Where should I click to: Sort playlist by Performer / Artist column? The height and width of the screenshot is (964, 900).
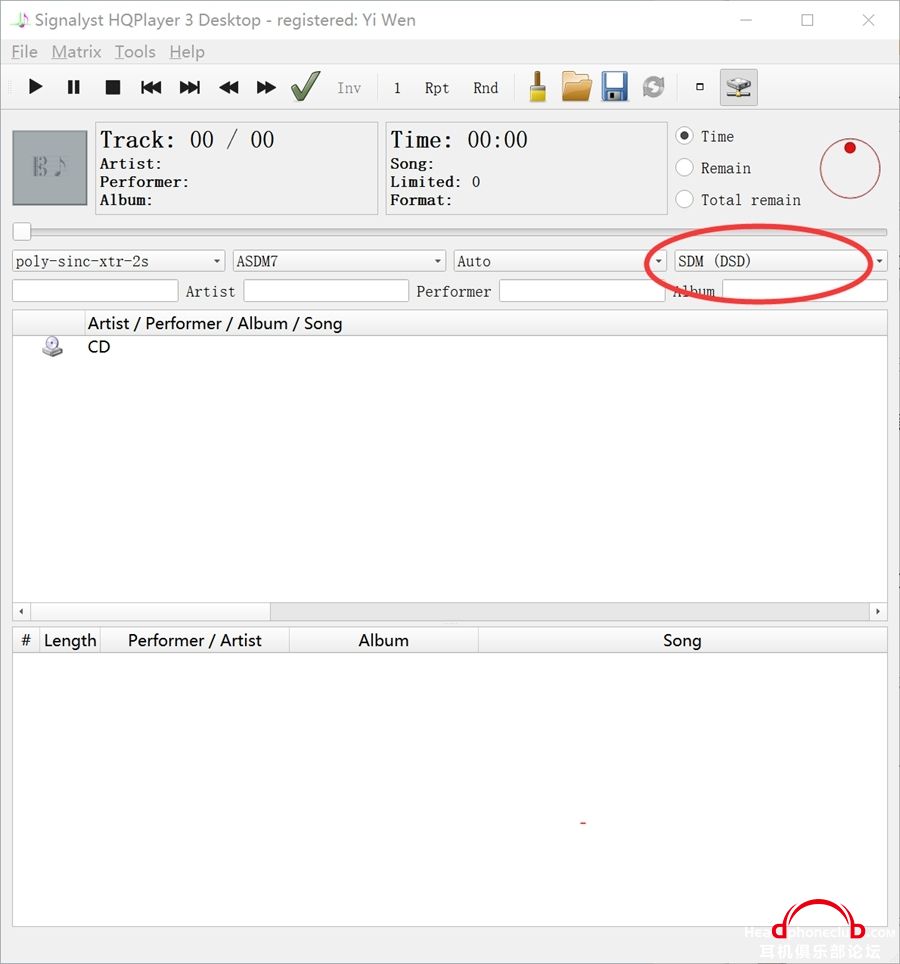(195, 641)
